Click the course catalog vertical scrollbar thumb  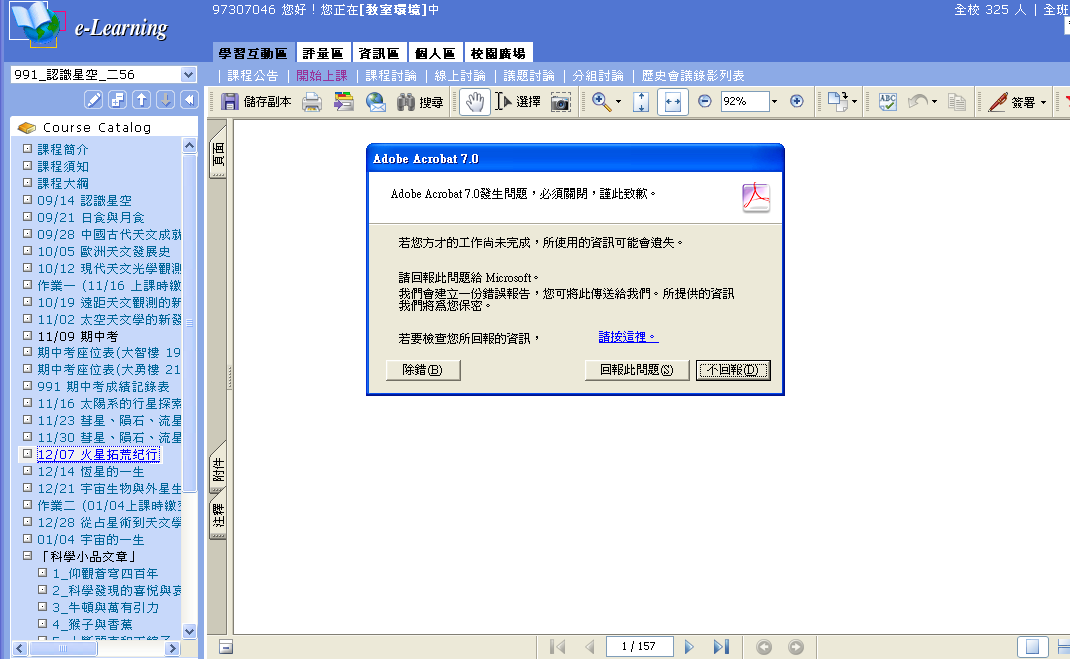pos(190,321)
